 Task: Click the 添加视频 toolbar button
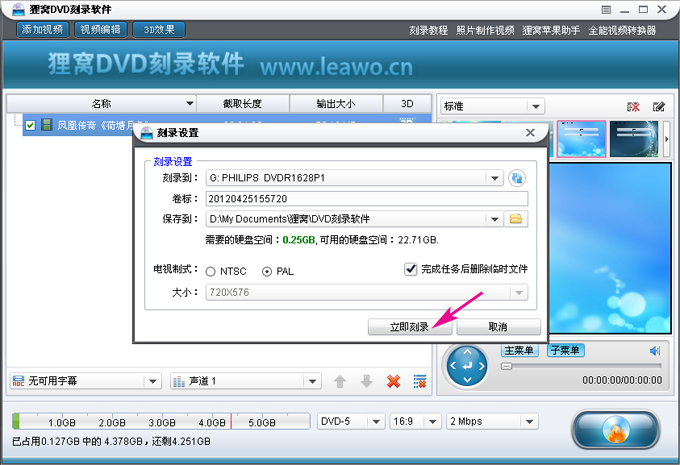(x=42, y=30)
